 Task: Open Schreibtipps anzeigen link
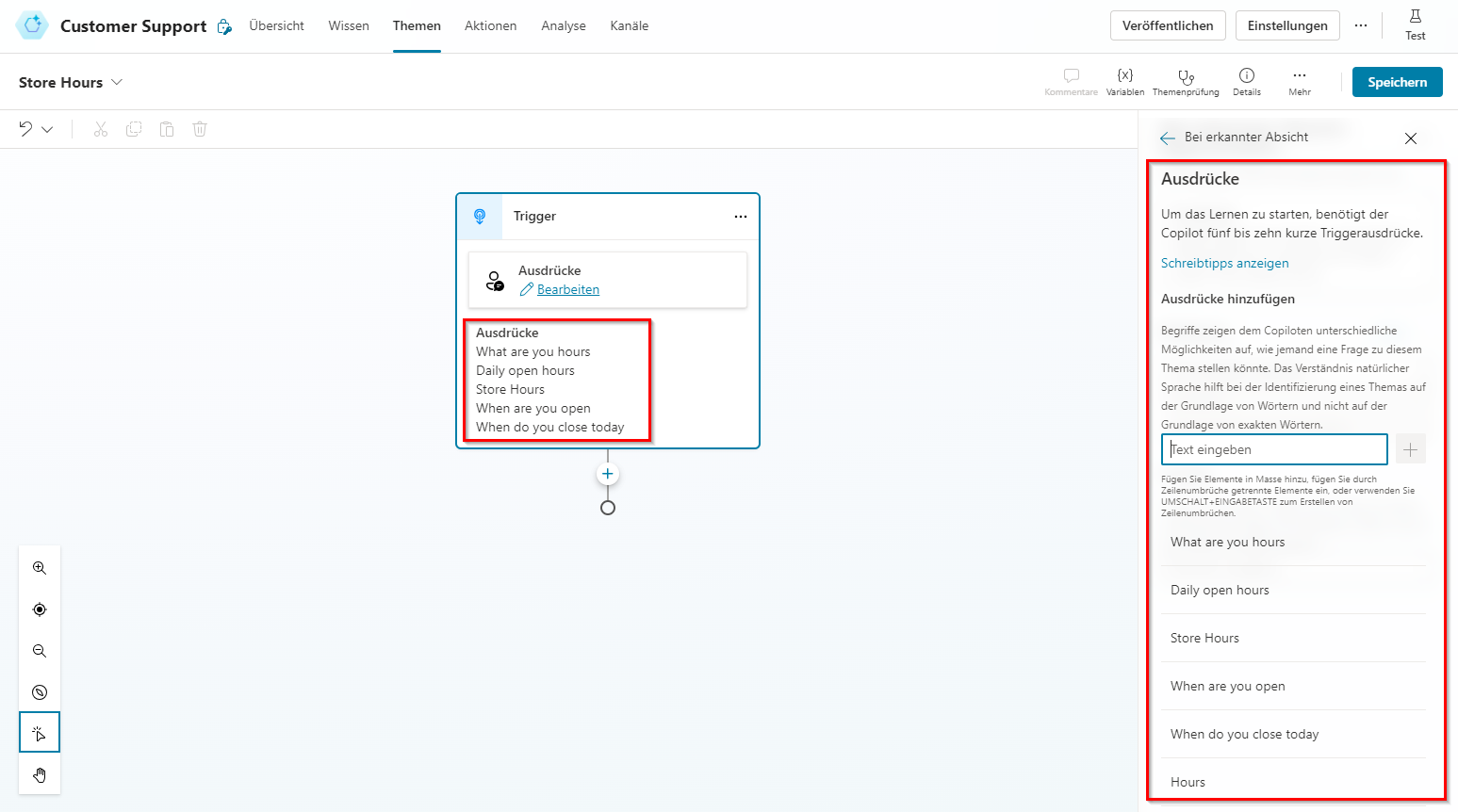1224,263
